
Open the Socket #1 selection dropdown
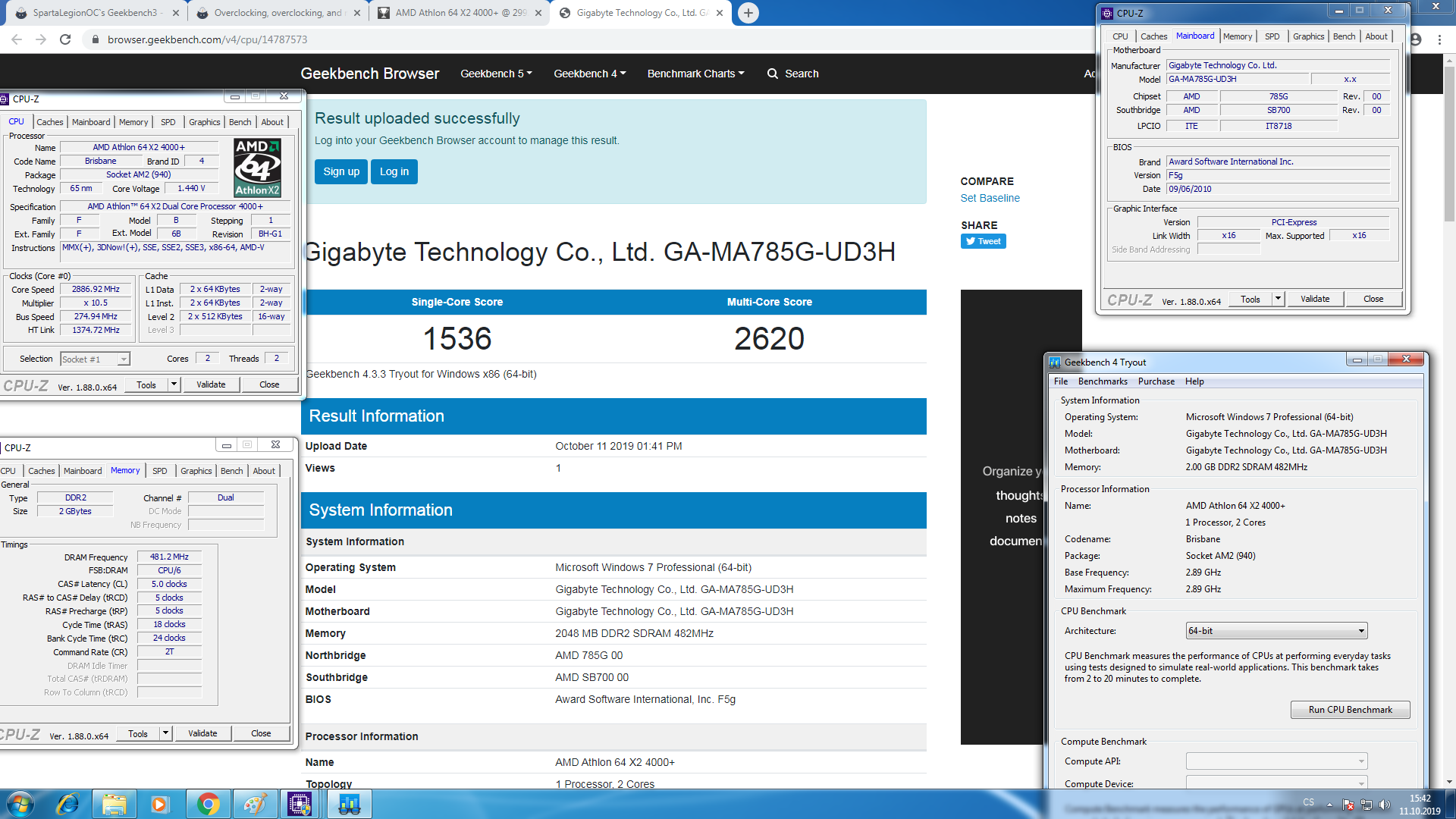click(95, 359)
